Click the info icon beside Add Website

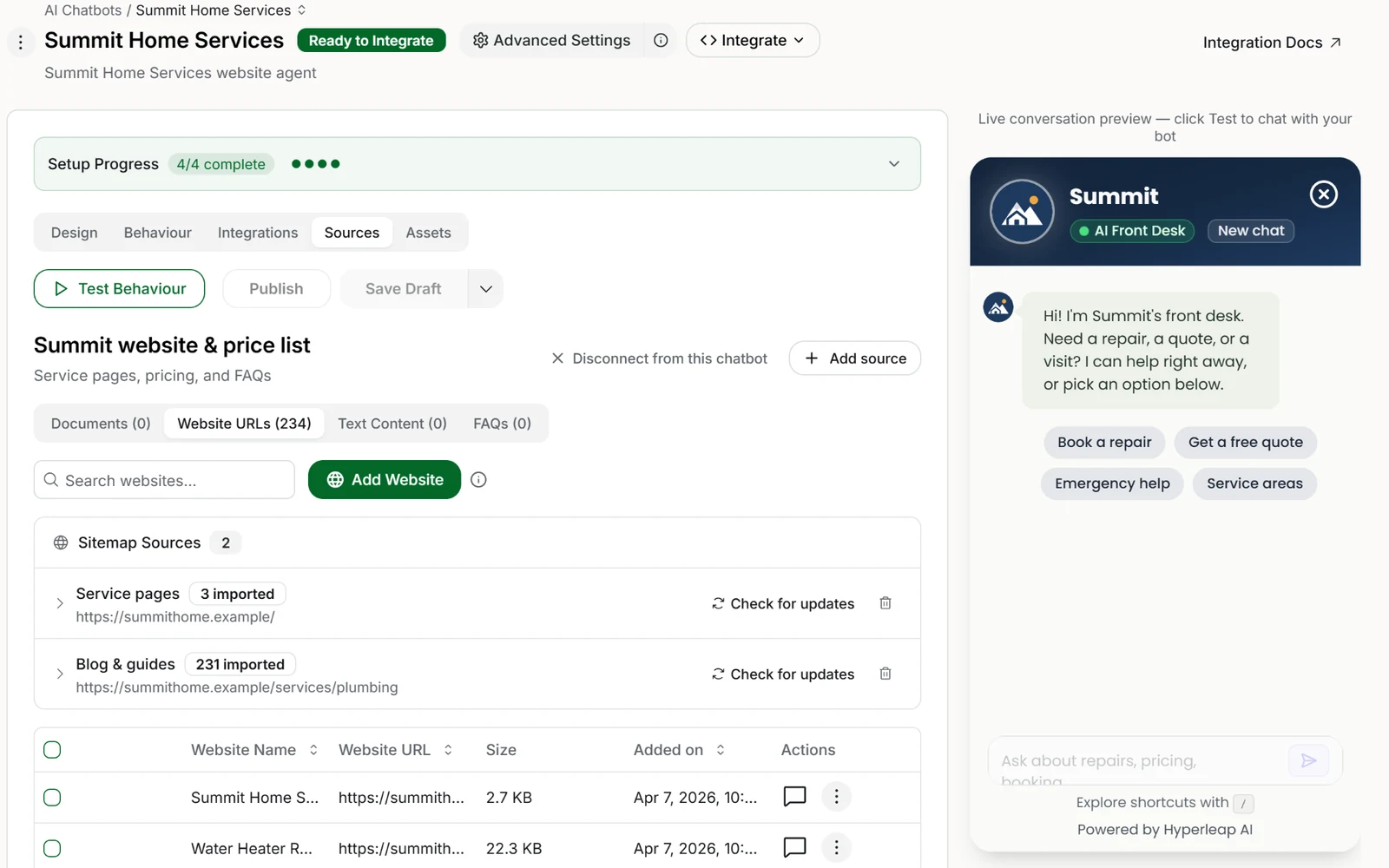478,479
